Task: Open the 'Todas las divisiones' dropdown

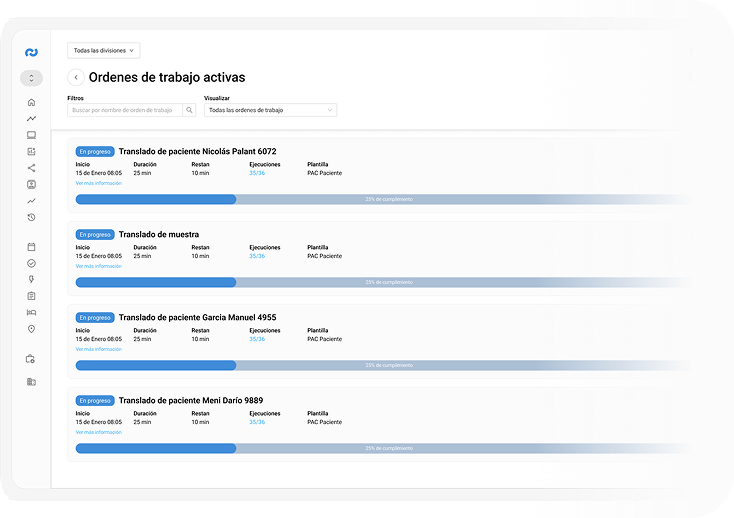Action: [103, 50]
